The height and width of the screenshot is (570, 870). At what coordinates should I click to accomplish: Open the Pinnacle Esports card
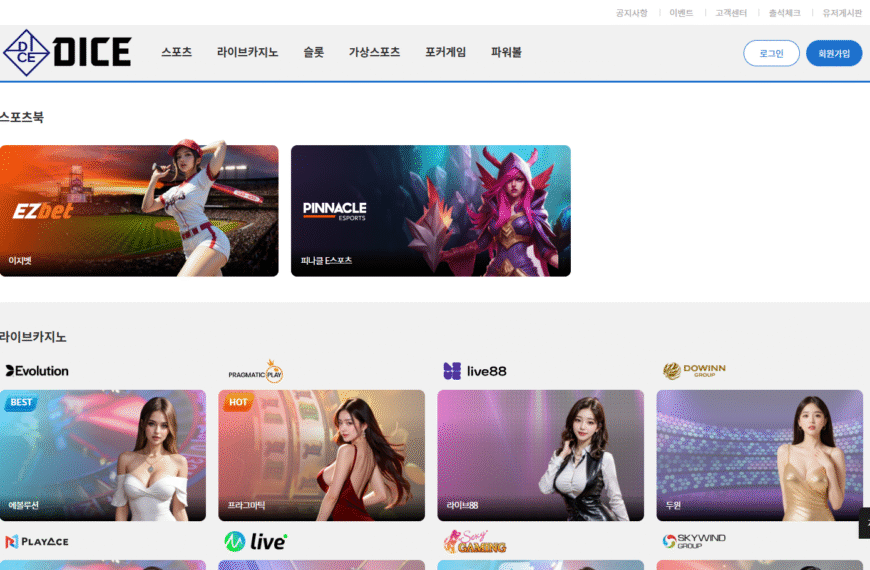431,210
